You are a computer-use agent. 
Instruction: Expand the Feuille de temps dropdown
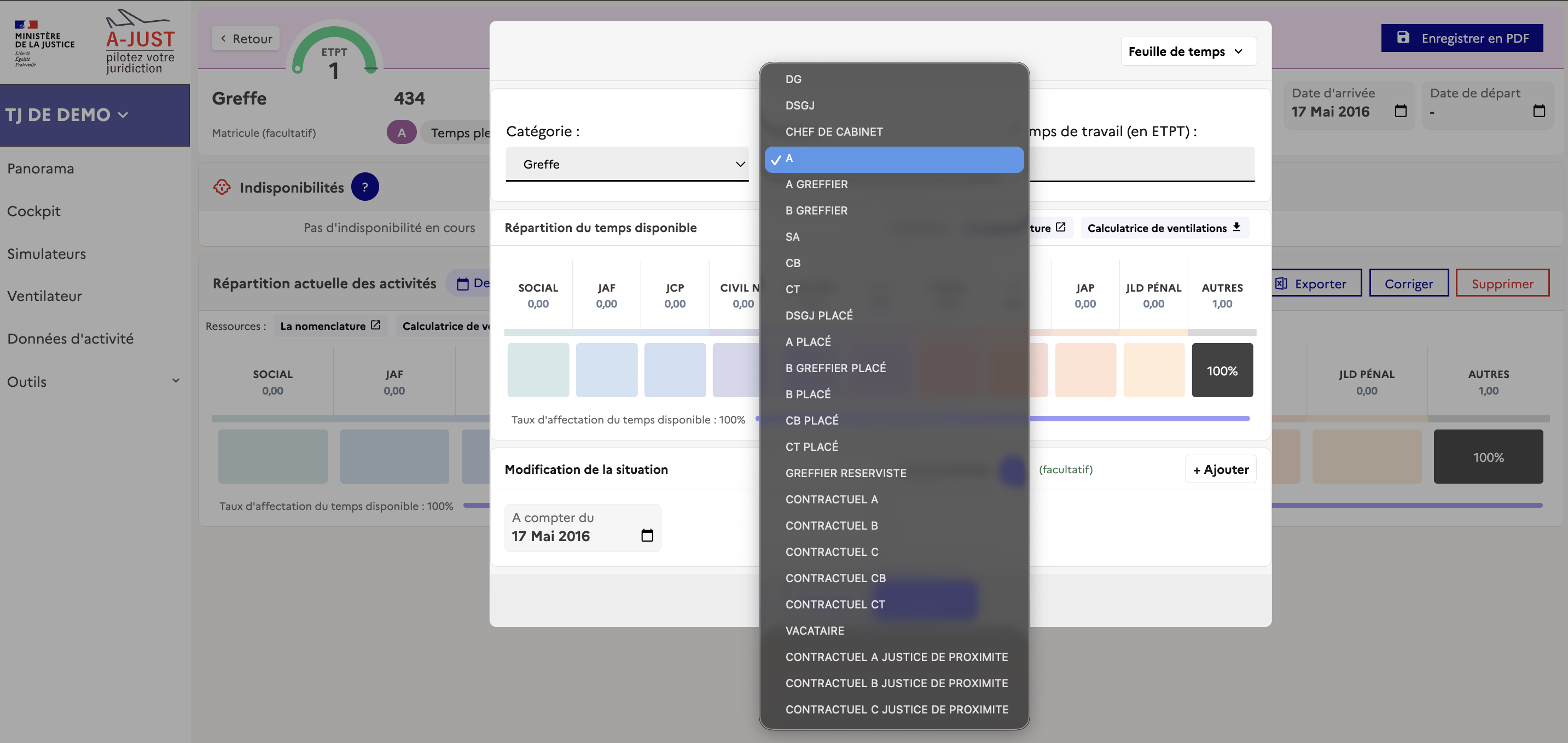click(x=1188, y=52)
